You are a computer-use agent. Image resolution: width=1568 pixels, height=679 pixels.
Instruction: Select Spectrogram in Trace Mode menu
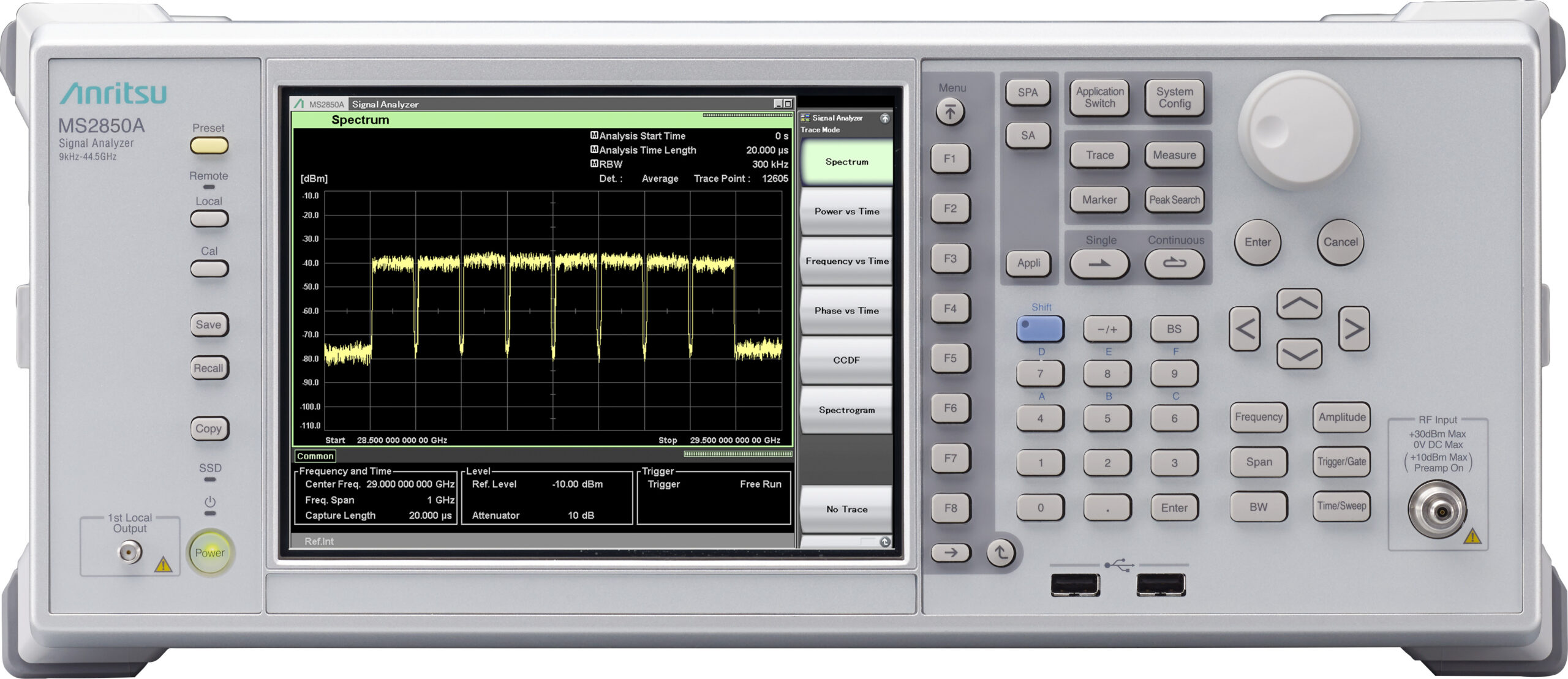coord(846,410)
